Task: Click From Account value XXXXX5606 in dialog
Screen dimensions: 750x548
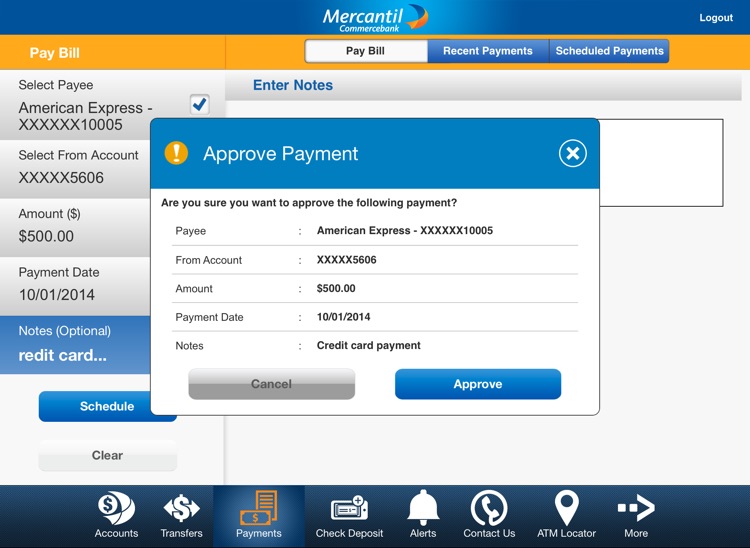Action: pos(346,260)
